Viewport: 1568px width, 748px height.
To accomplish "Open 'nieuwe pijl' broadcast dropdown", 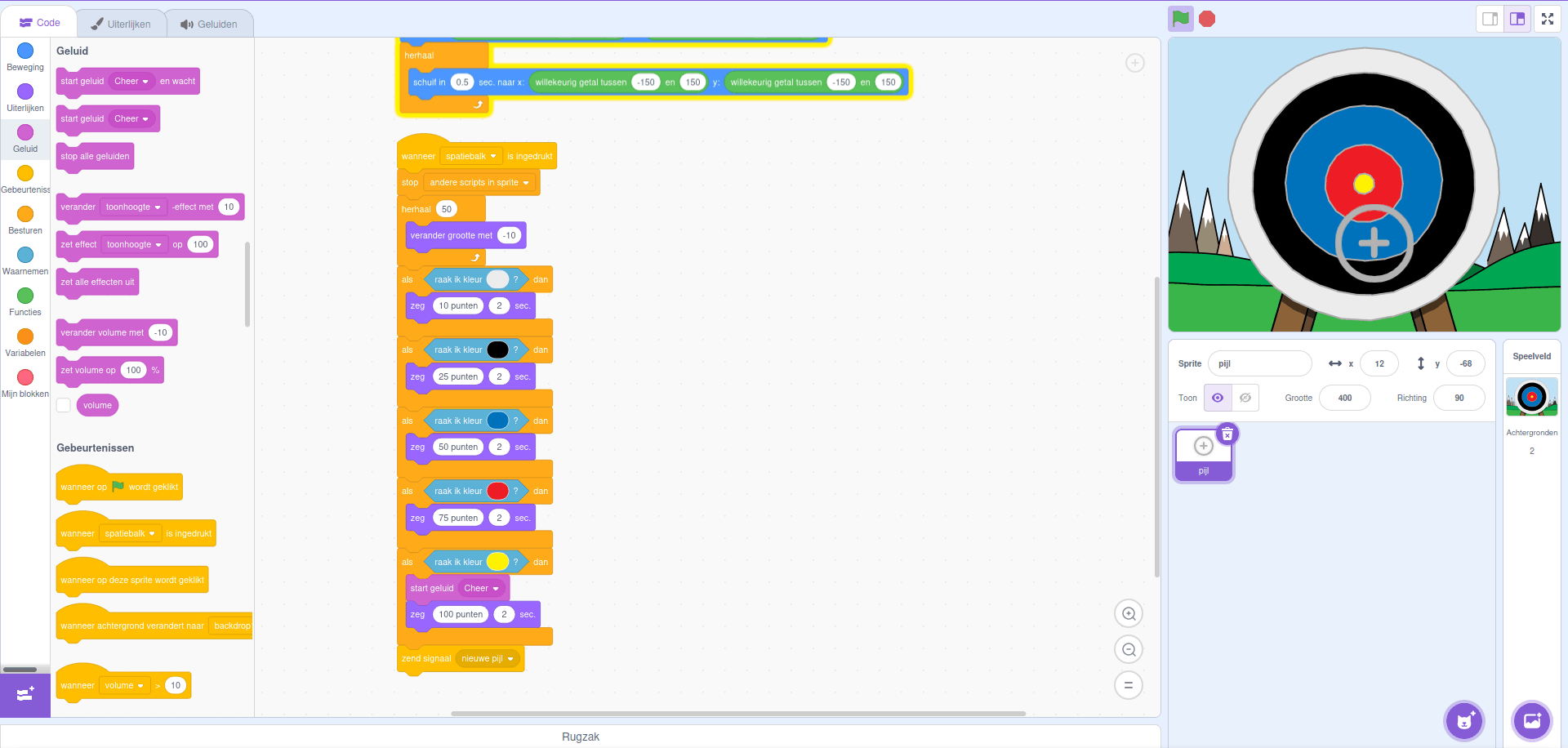I will coord(488,658).
